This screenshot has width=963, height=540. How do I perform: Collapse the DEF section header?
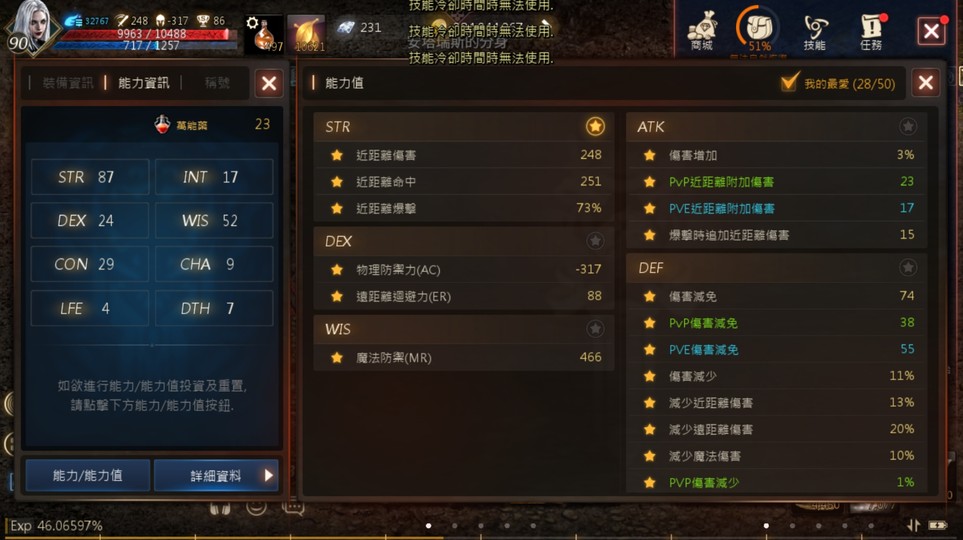pos(776,268)
